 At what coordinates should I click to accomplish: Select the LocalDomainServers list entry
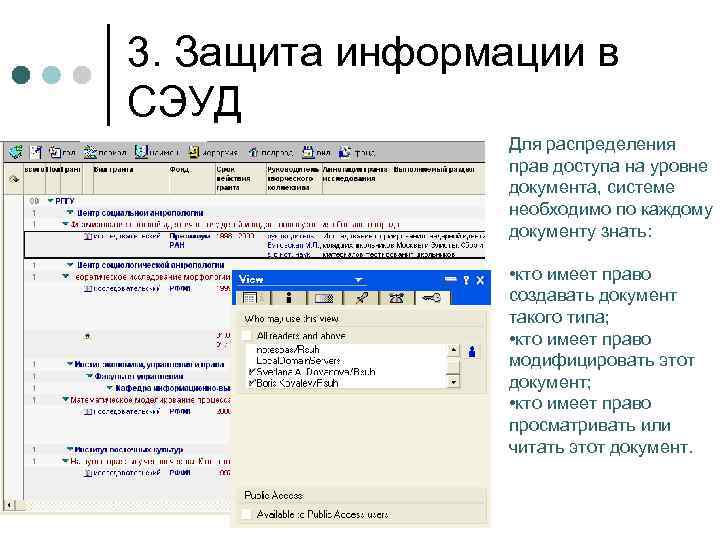298,360
